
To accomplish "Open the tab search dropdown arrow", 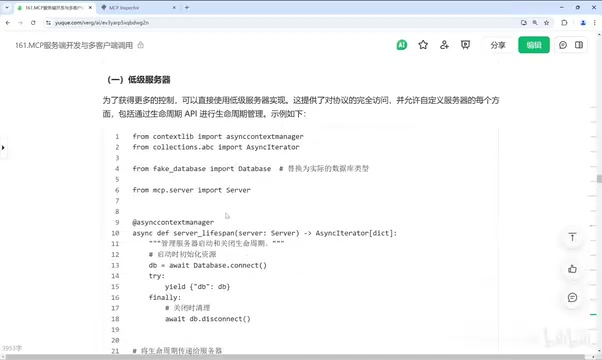I will point(7,8).
